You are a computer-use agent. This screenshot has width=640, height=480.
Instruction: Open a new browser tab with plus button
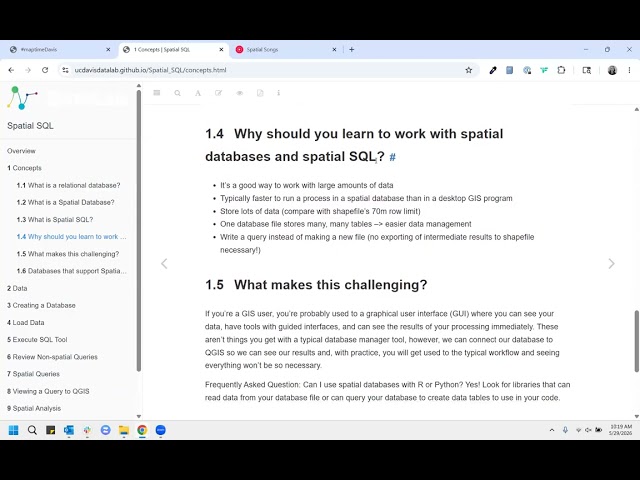pyautogui.click(x=351, y=49)
